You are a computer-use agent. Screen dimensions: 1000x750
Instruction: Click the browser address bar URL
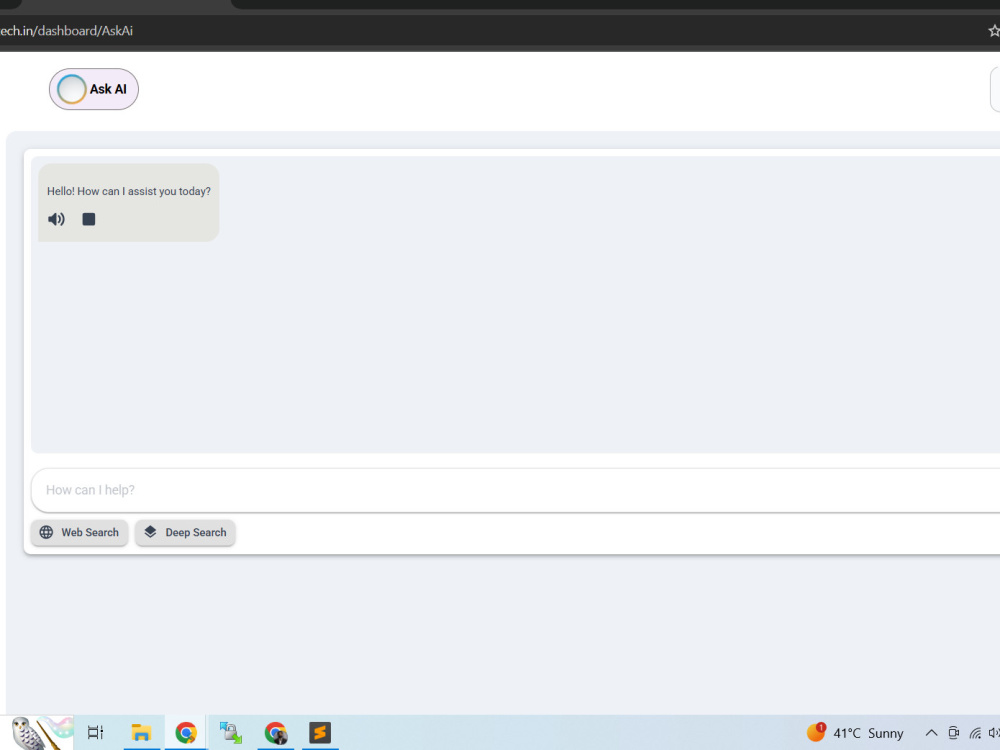(66, 31)
